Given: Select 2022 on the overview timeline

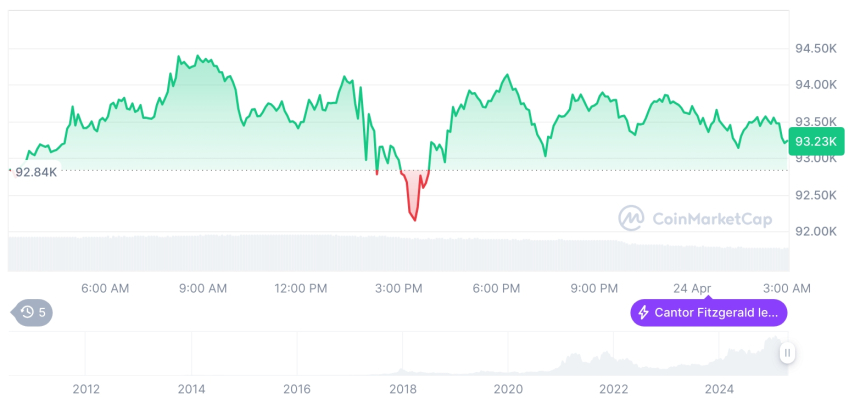Looking at the screenshot, I should (x=613, y=389).
